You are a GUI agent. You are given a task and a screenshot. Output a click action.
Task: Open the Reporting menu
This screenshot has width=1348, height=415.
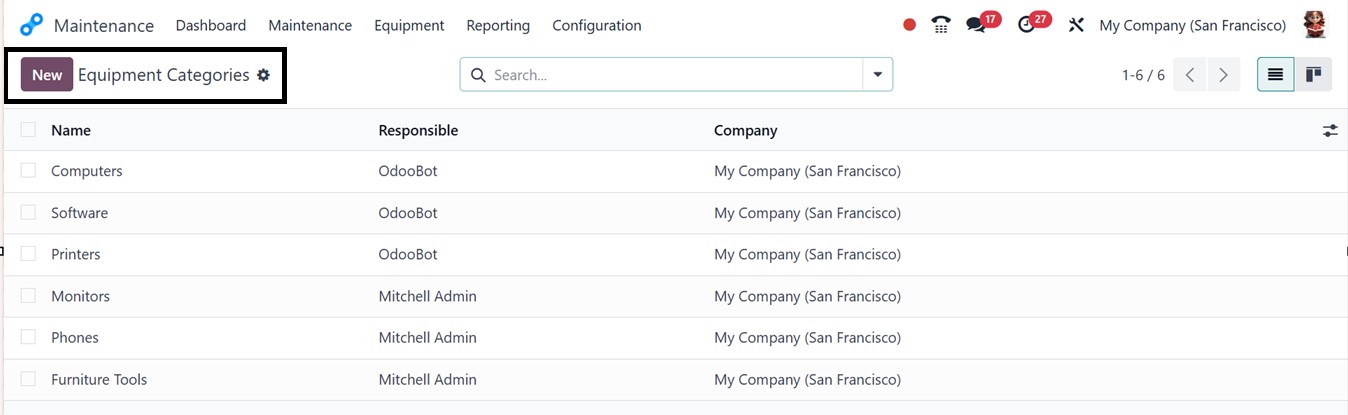point(498,25)
